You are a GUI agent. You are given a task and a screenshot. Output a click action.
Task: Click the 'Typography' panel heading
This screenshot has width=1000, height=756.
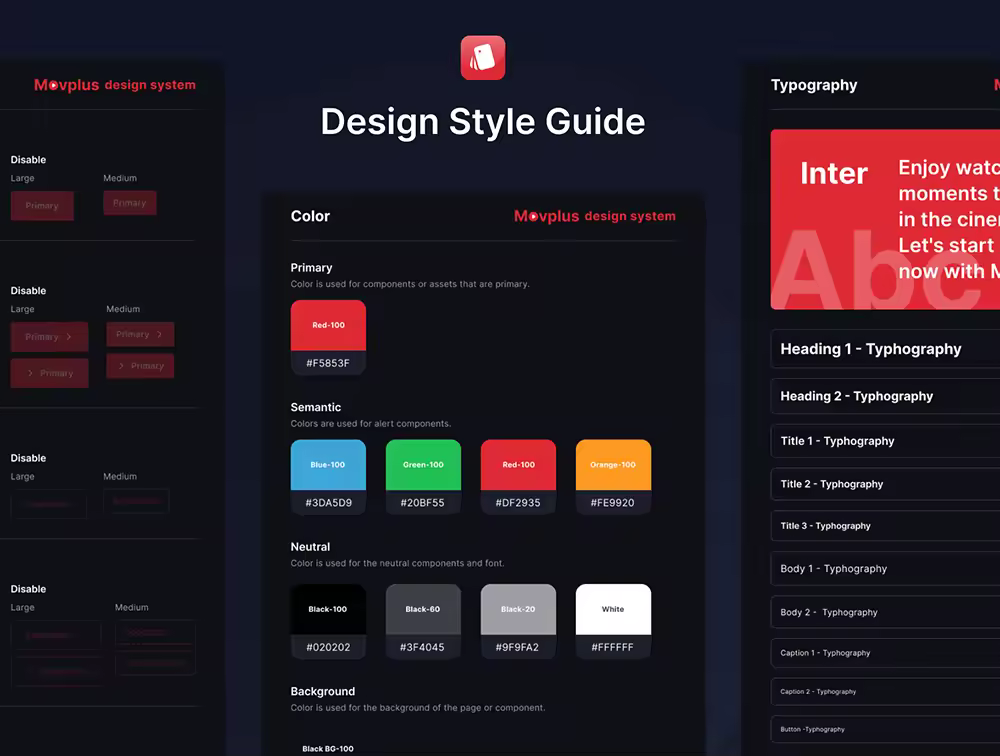click(x=814, y=85)
